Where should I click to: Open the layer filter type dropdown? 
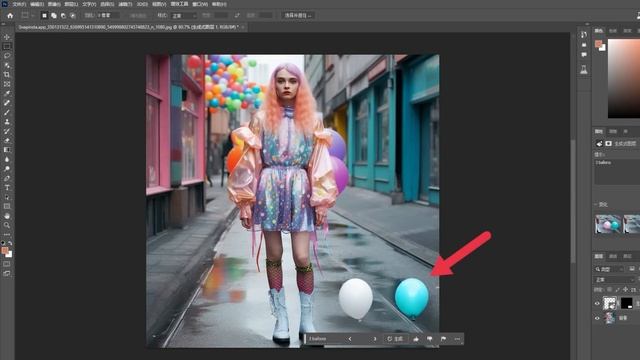point(609,269)
